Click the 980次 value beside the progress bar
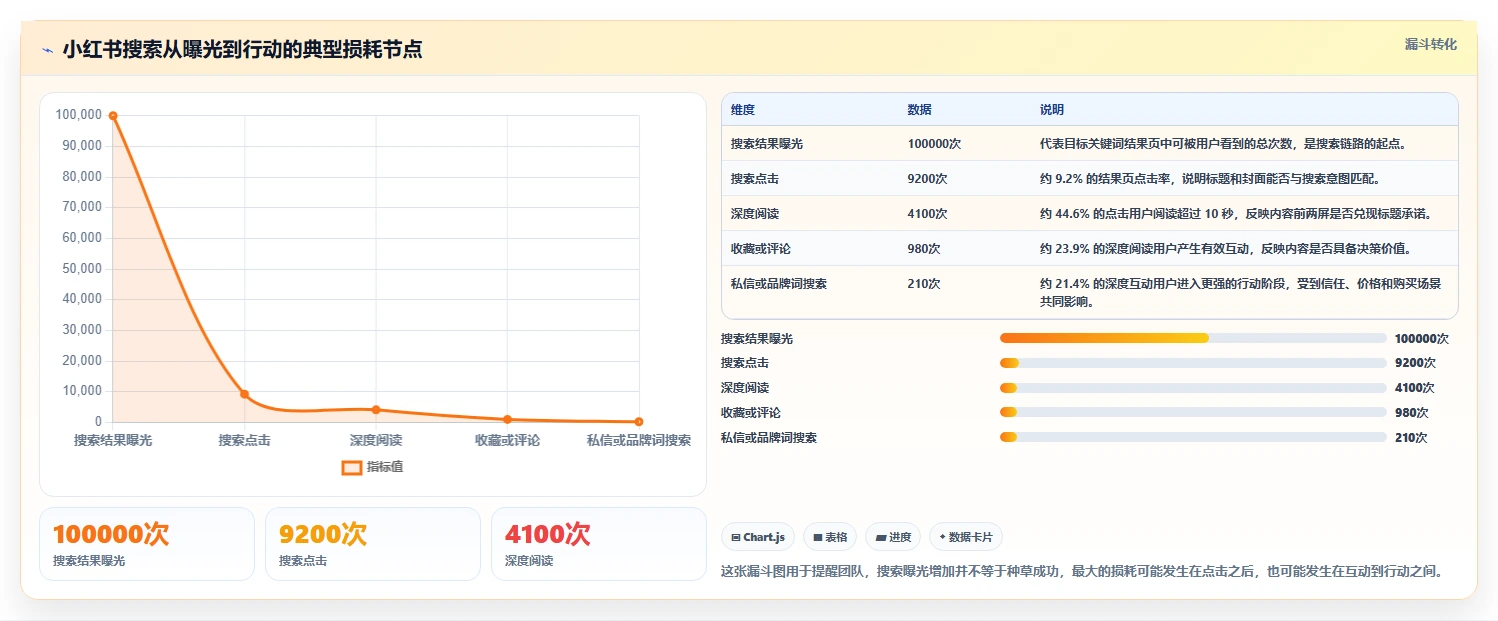Viewport: 1498px width, 621px height. pos(1412,412)
